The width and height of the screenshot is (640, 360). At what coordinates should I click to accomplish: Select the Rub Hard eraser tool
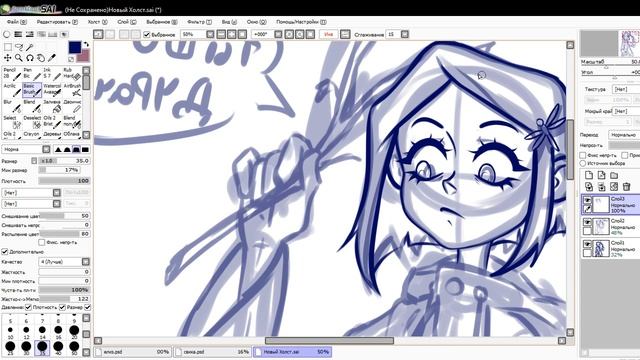72,74
